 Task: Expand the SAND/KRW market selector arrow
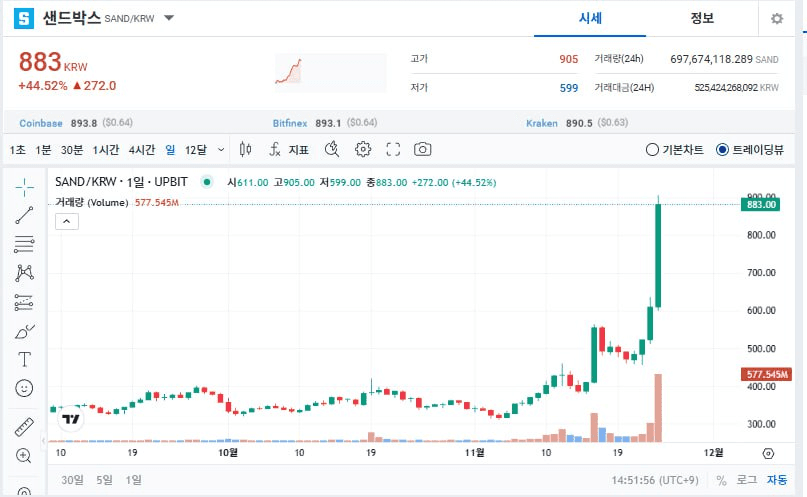(169, 18)
